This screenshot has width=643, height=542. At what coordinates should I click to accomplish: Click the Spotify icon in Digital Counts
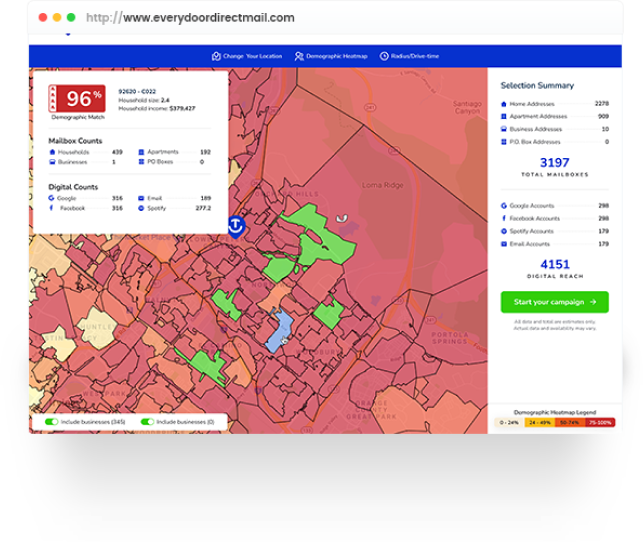[x=141, y=208]
